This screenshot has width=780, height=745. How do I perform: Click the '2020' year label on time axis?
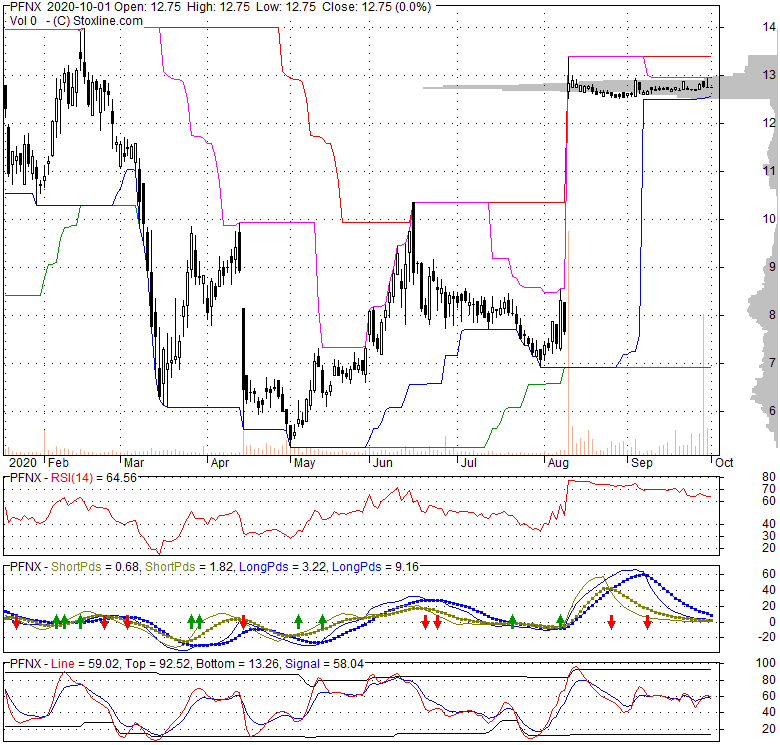click(x=23, y=463)
